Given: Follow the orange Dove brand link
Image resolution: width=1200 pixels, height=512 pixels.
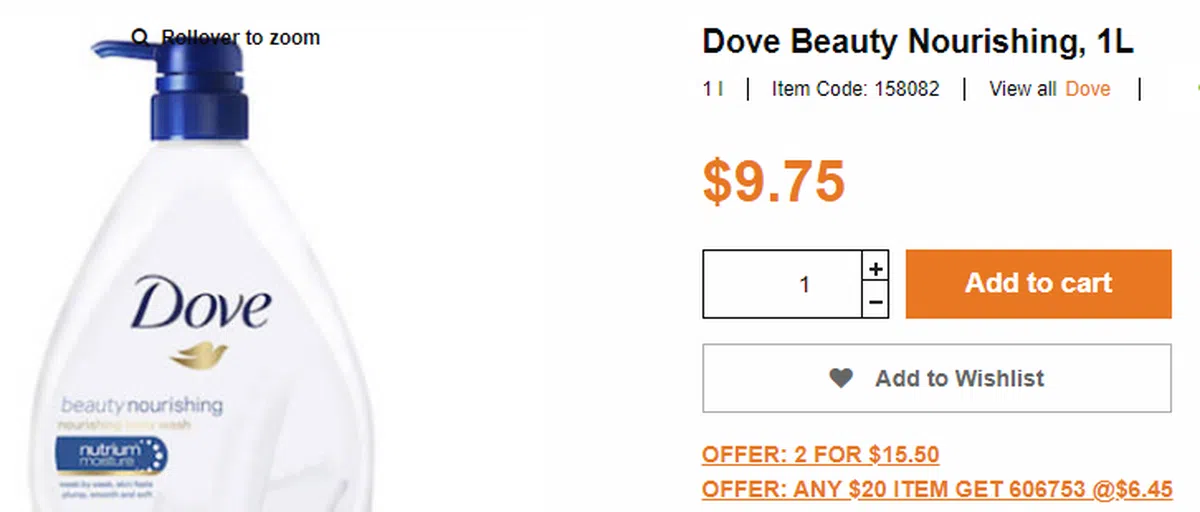Looking at the screenshot, I should coord(1087,89).
